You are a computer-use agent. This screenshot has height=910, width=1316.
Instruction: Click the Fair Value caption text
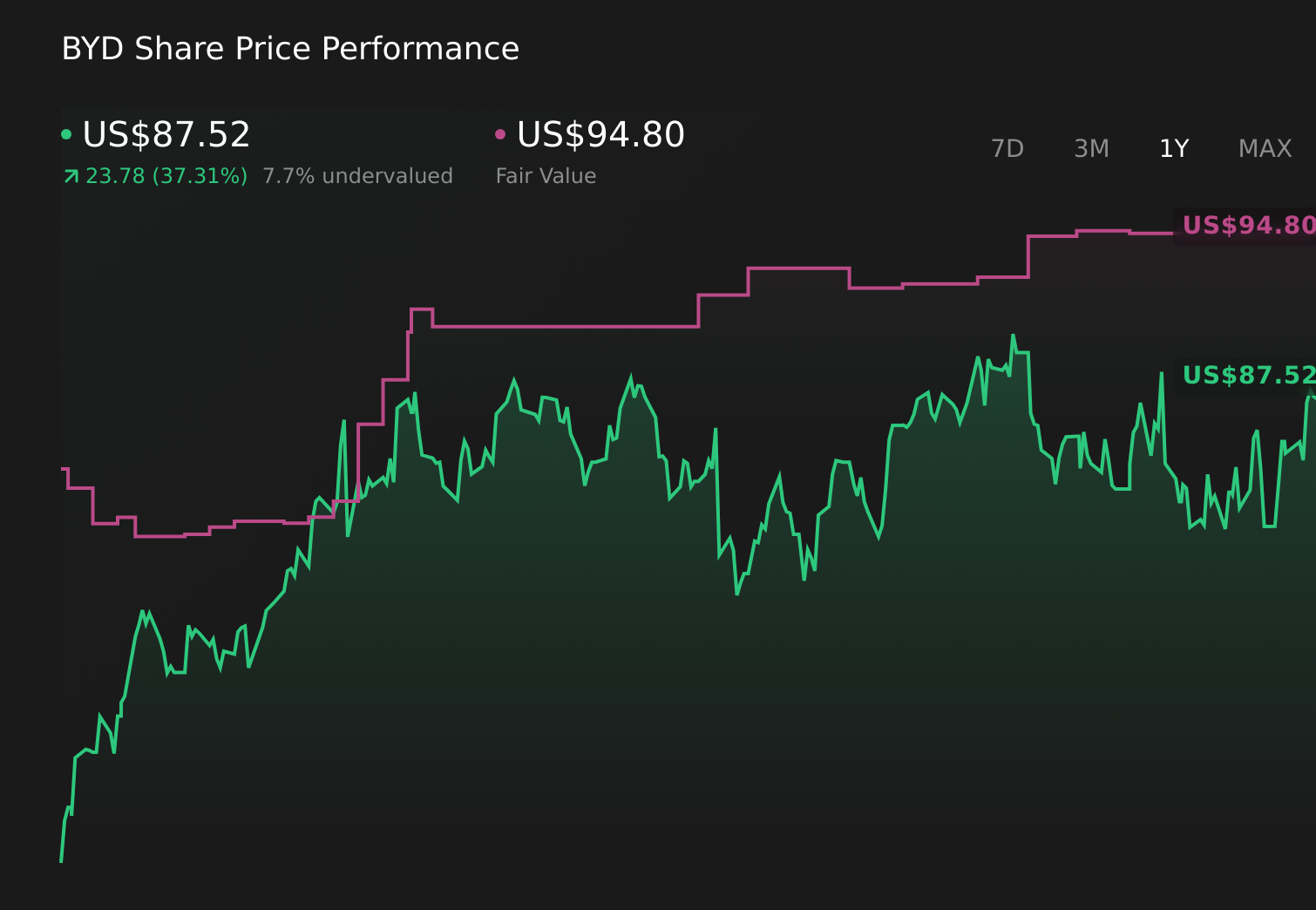click(x=545, y=175)
